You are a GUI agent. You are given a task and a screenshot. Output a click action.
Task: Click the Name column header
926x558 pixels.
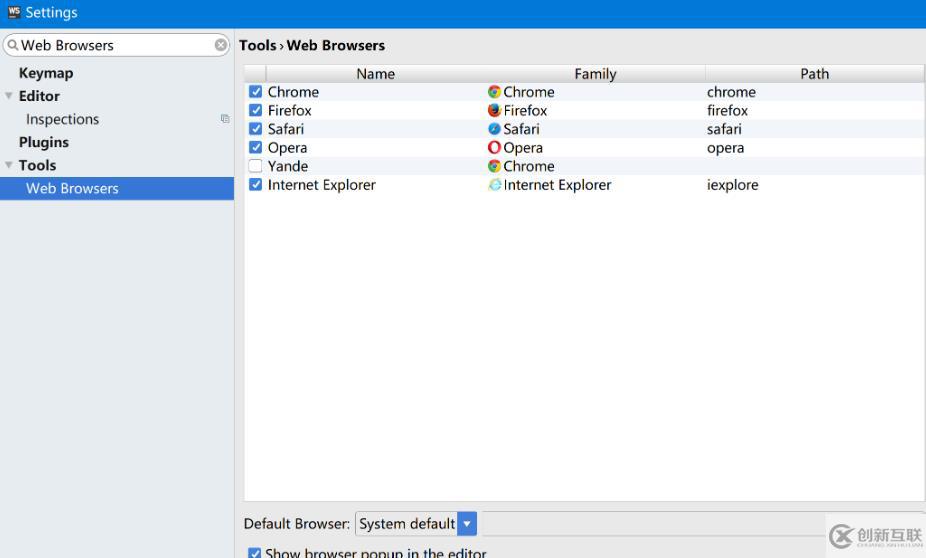click(376, 74)
